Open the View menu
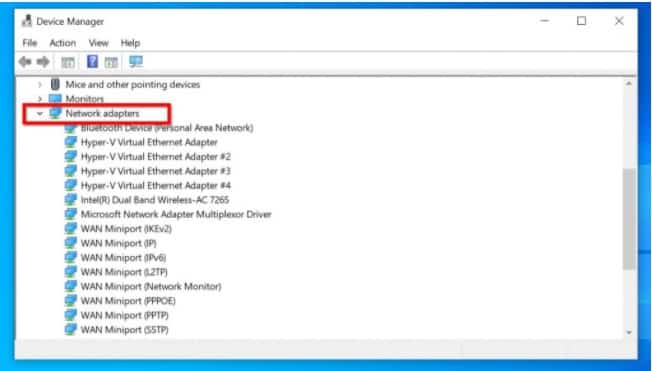This screenshot has height=371, width=652. click(x=99, y=43)
